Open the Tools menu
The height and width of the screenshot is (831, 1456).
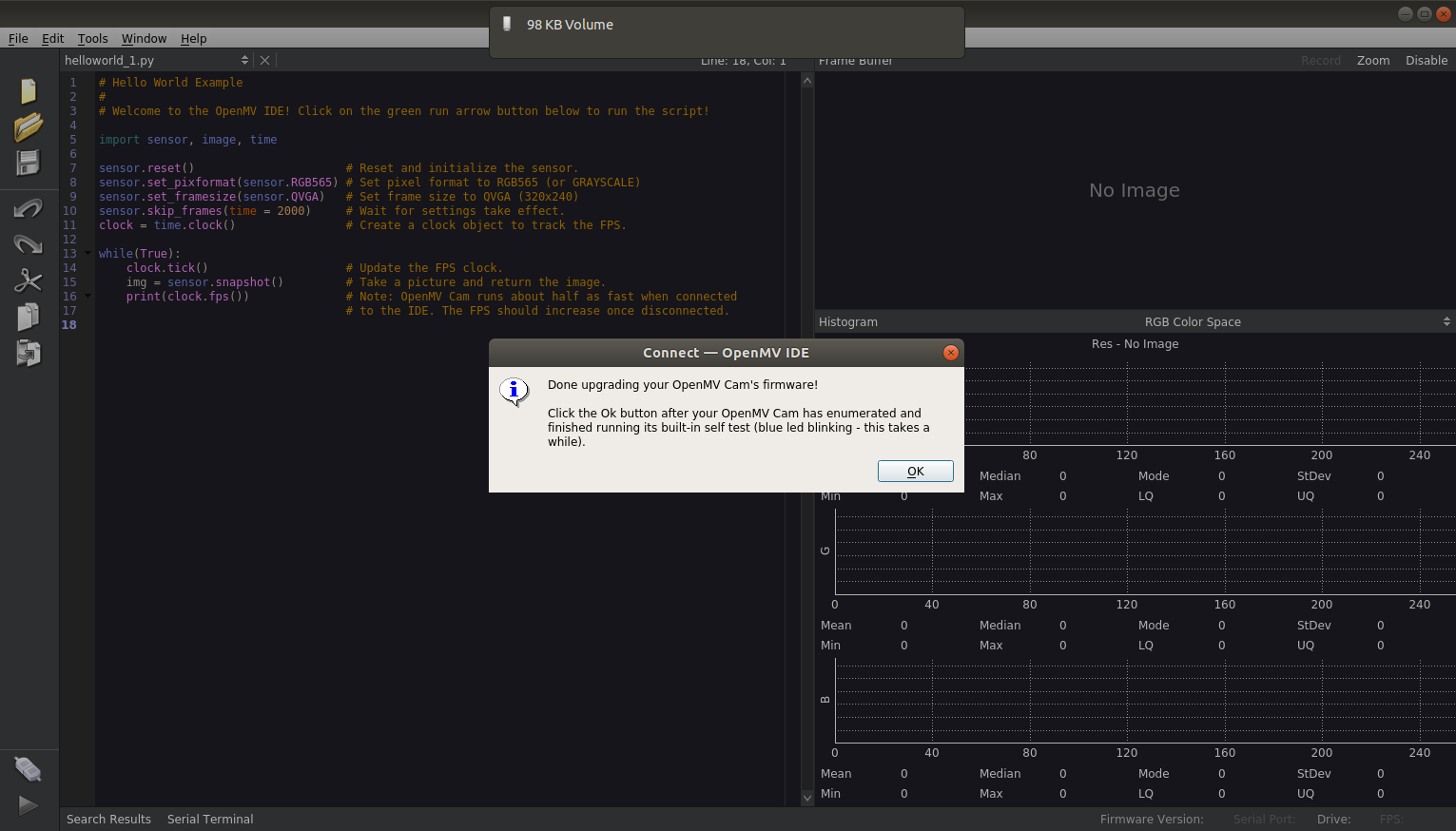pos(92,38)
